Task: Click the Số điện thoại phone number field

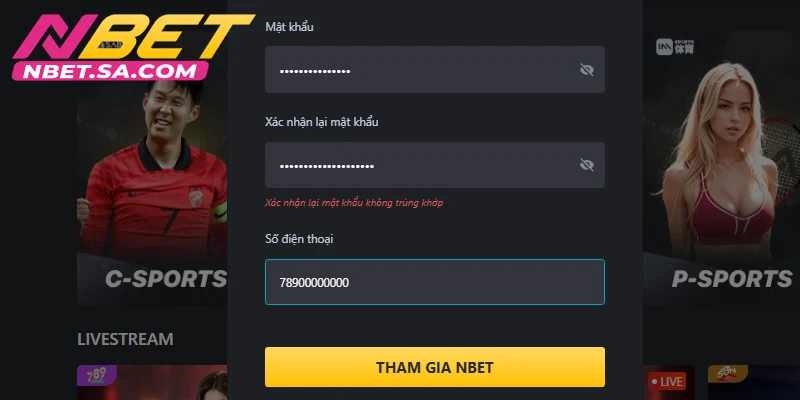Action: pyautogui.click(x=435, y=282)
